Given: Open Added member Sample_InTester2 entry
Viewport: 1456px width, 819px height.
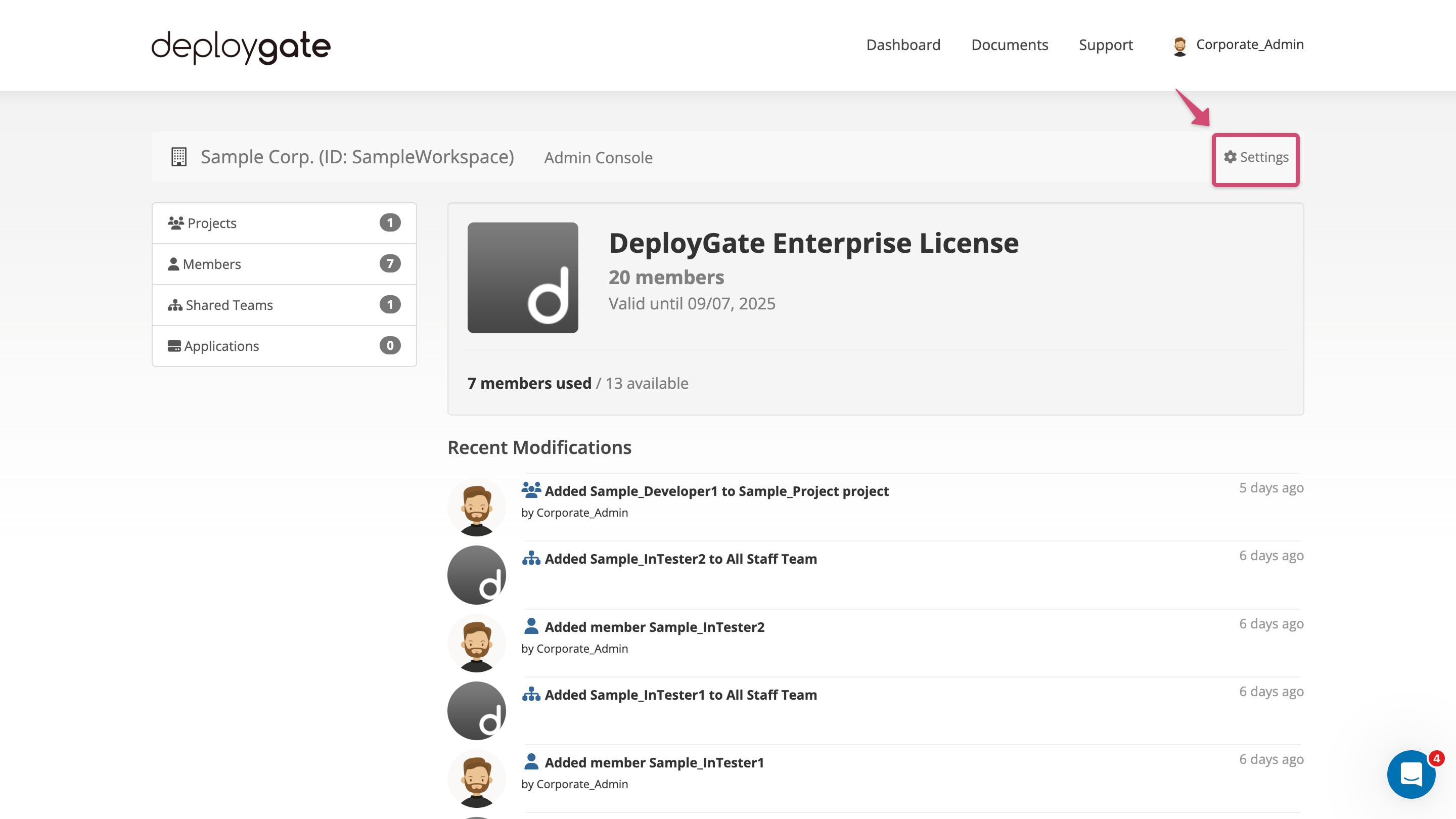Looking at the screenshot, I should point(654,627).
